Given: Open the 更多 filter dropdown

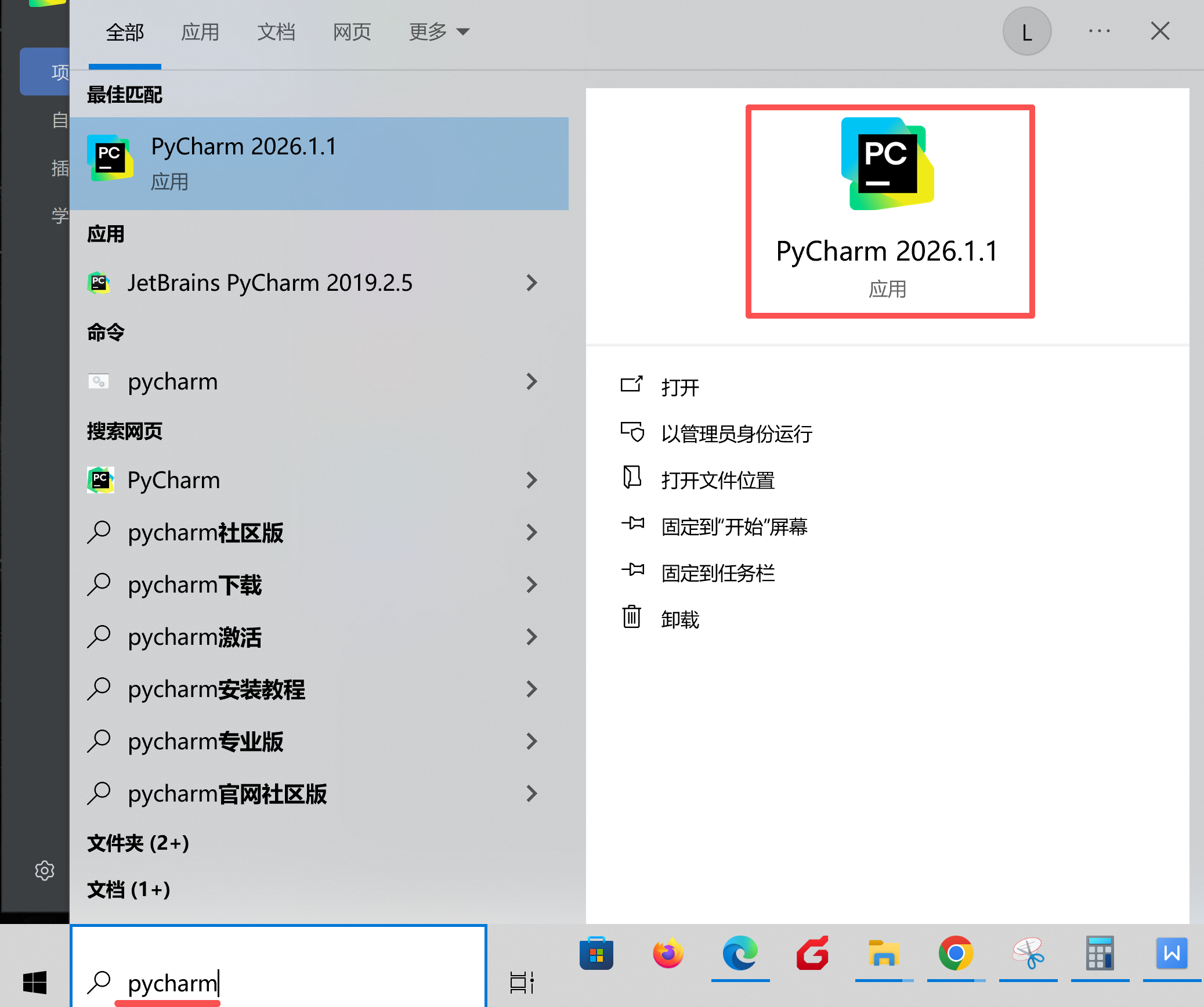Looking at the screenshot, I should coord(439,32).
